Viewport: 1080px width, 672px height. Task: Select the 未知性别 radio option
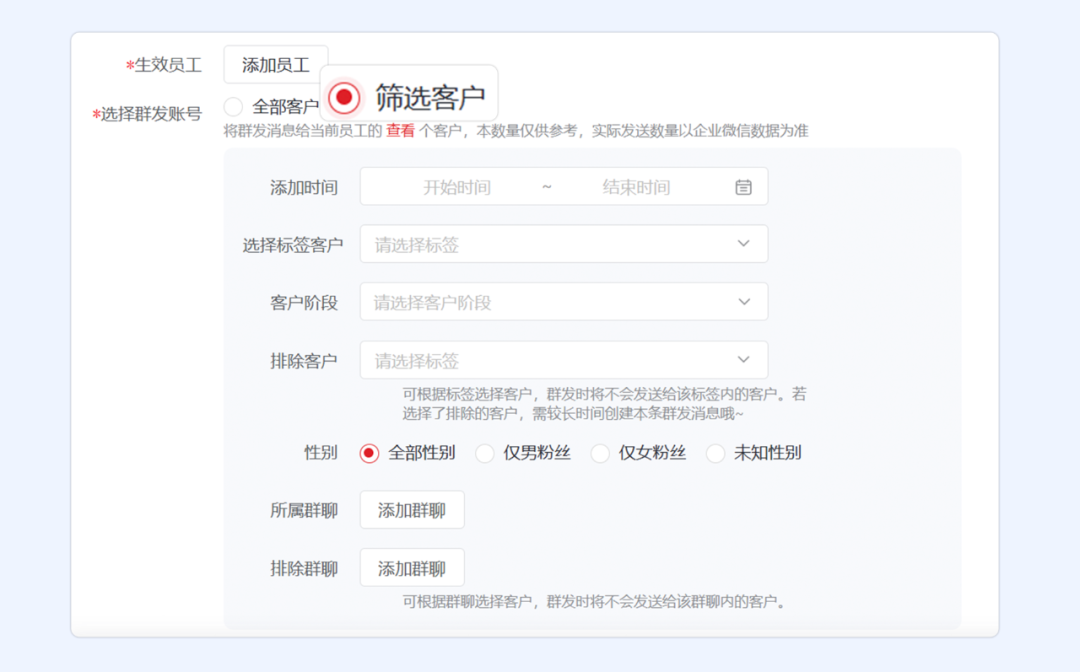716,453
